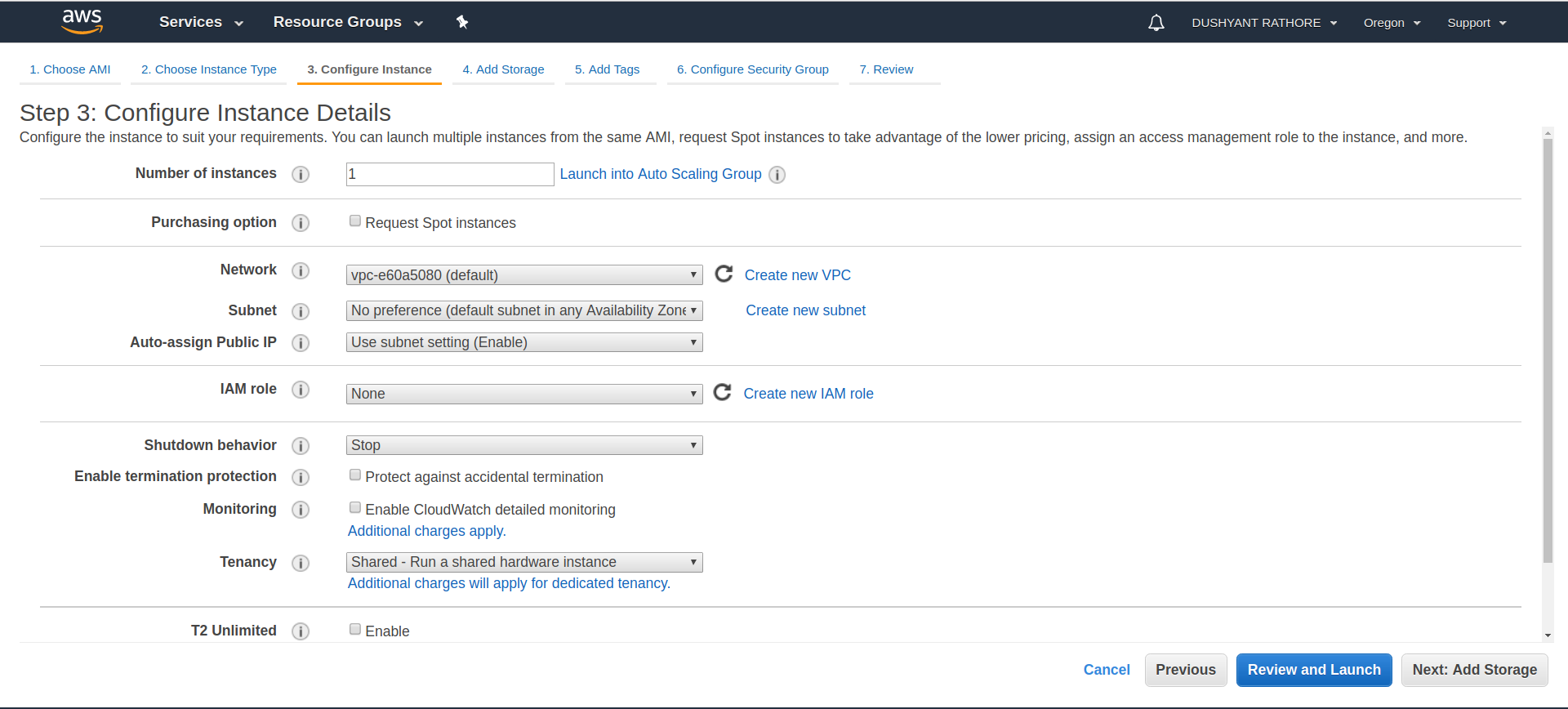The image size is (1568, 709).
Task: Click the pin shortcut icon in navbar
Action: point(462,22)
